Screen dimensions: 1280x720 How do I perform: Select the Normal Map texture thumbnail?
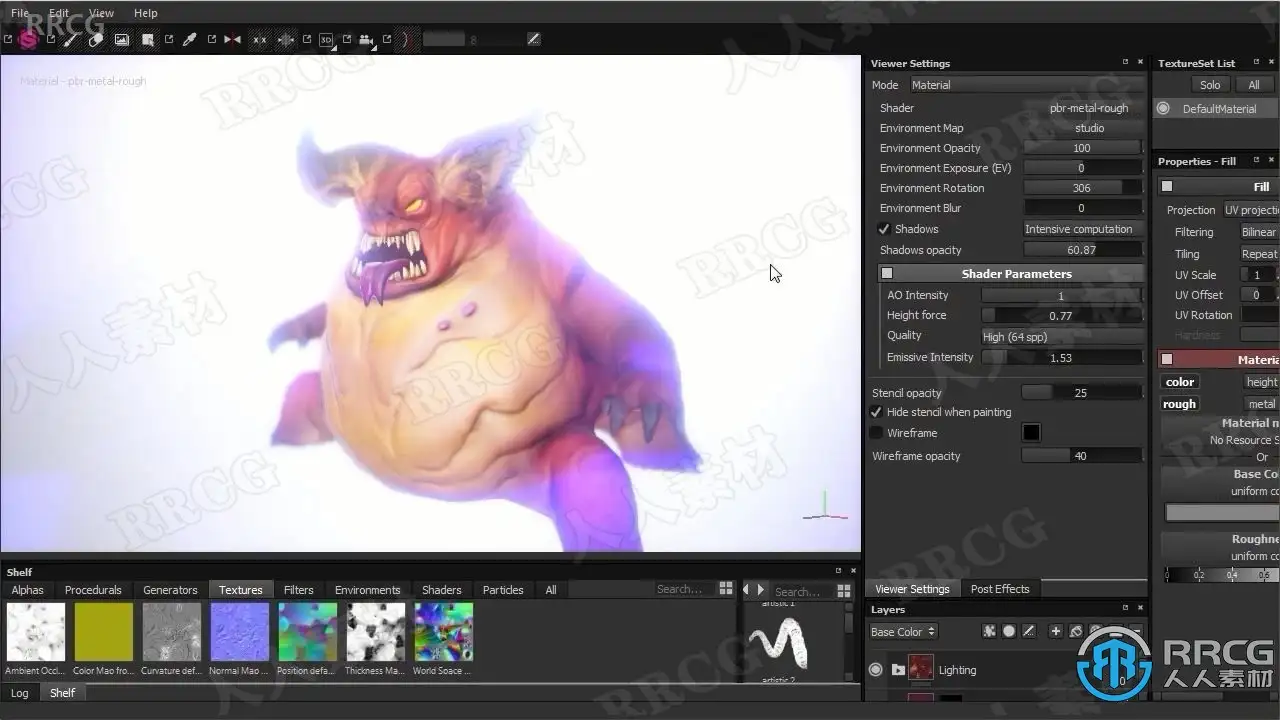click(x=240, y=632)
